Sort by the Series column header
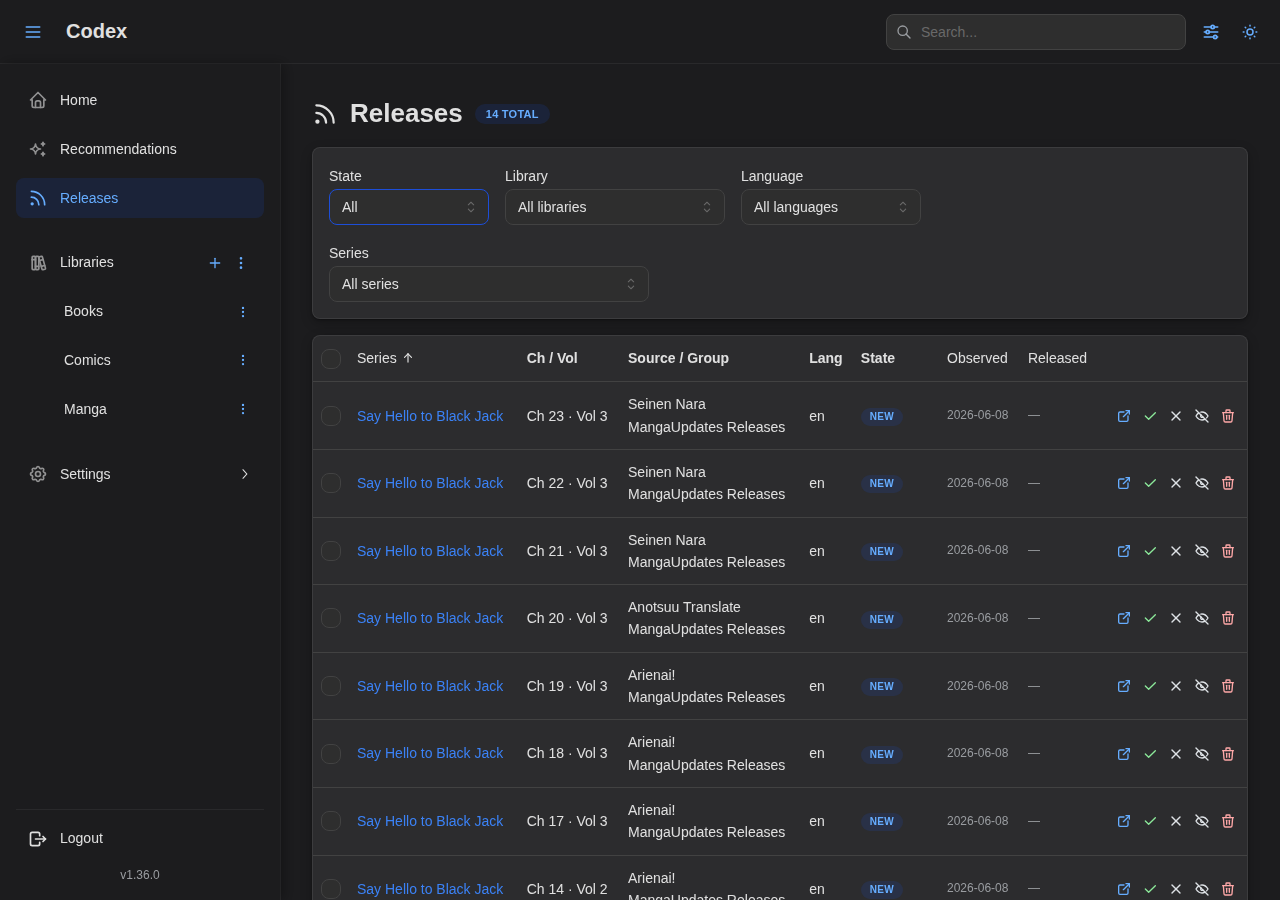1280x900 pixels. coord(385,358)
